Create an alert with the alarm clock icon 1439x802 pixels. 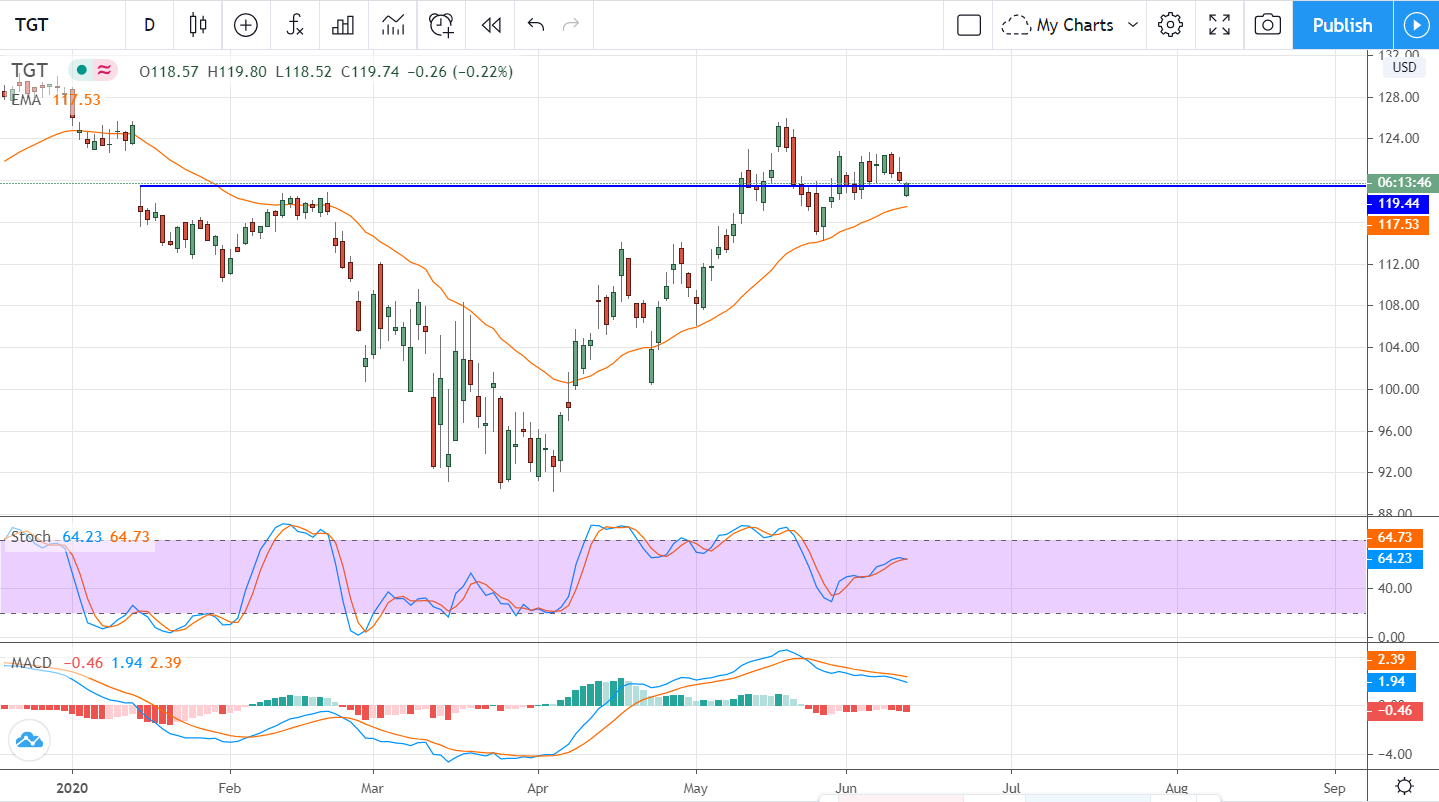[x=442, y=25]
